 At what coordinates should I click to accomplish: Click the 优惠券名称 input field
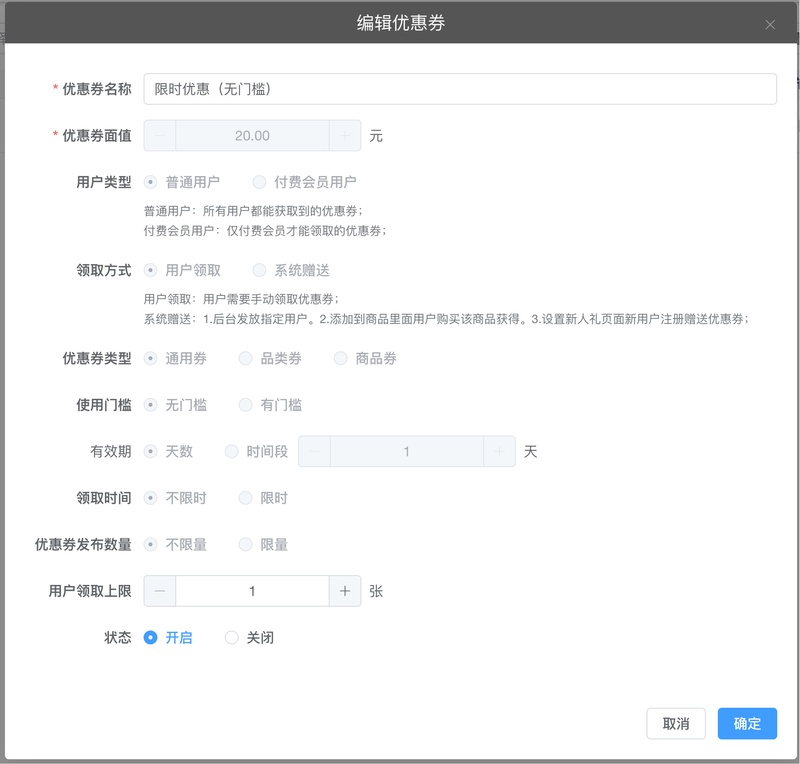click(460, 89)
